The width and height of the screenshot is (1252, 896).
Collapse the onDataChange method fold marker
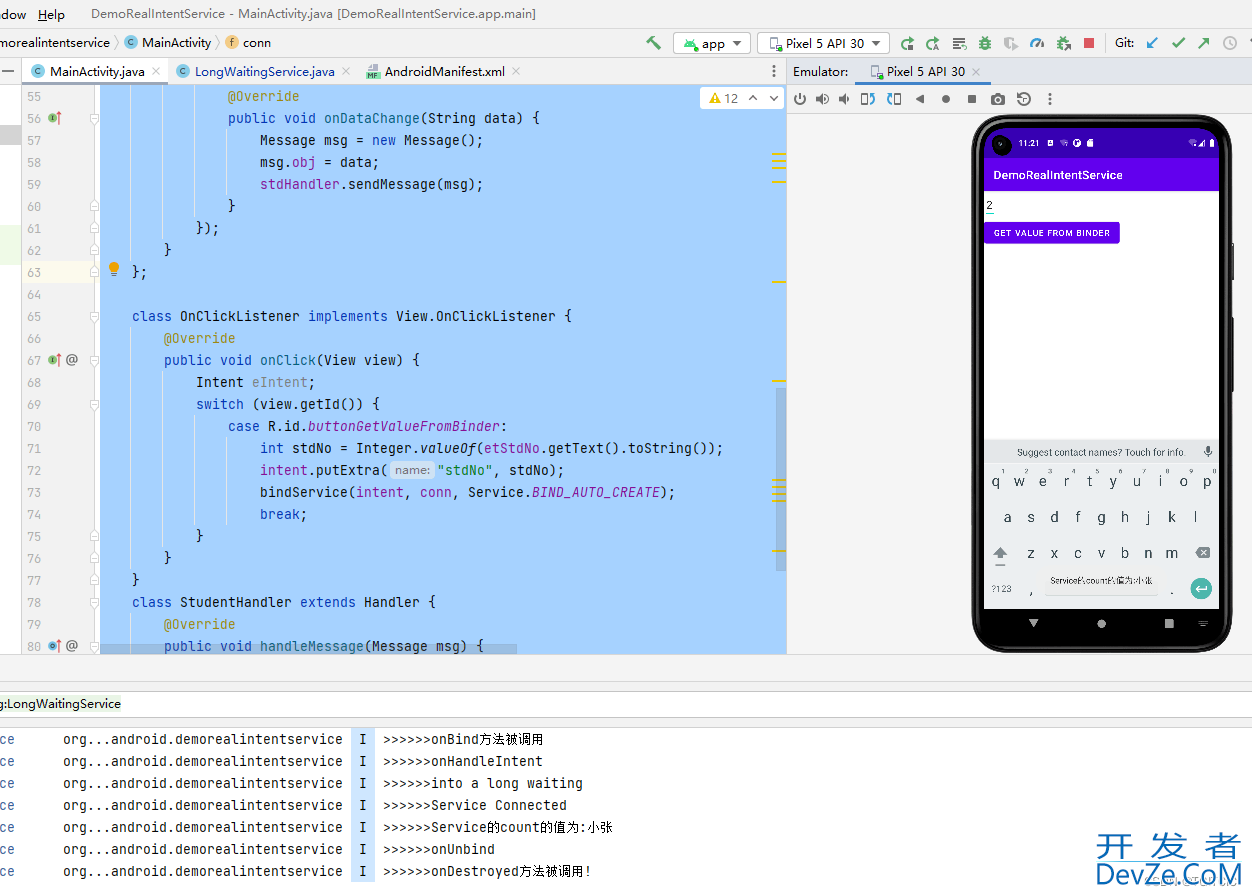(x=95, y=118)
